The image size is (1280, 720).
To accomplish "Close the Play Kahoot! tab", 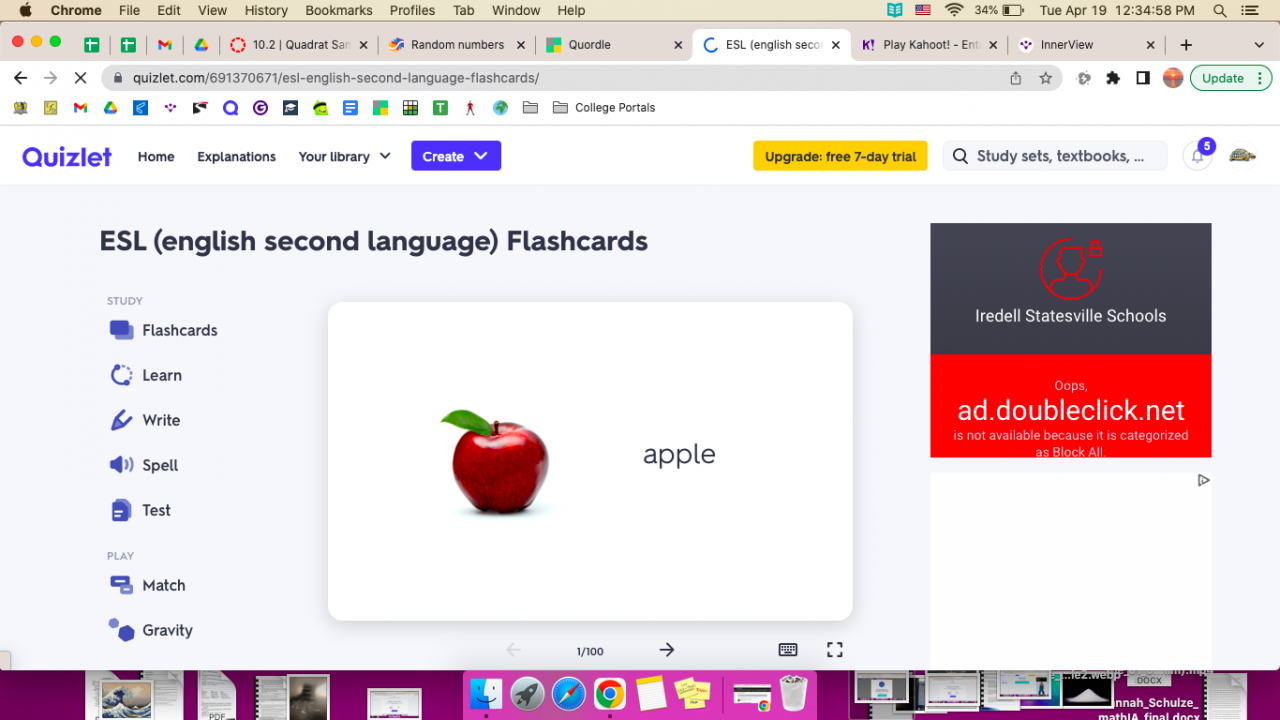I will [x=993, y=45].
